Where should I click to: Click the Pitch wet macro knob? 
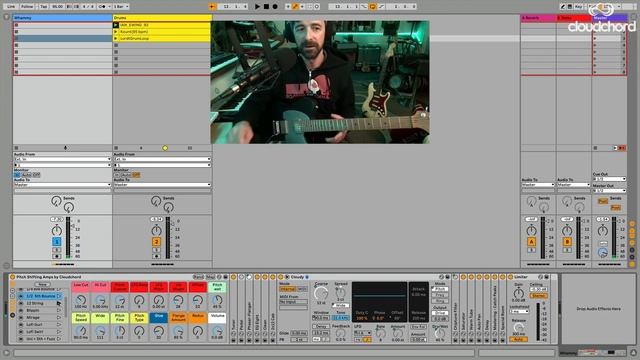pos(217,300)
